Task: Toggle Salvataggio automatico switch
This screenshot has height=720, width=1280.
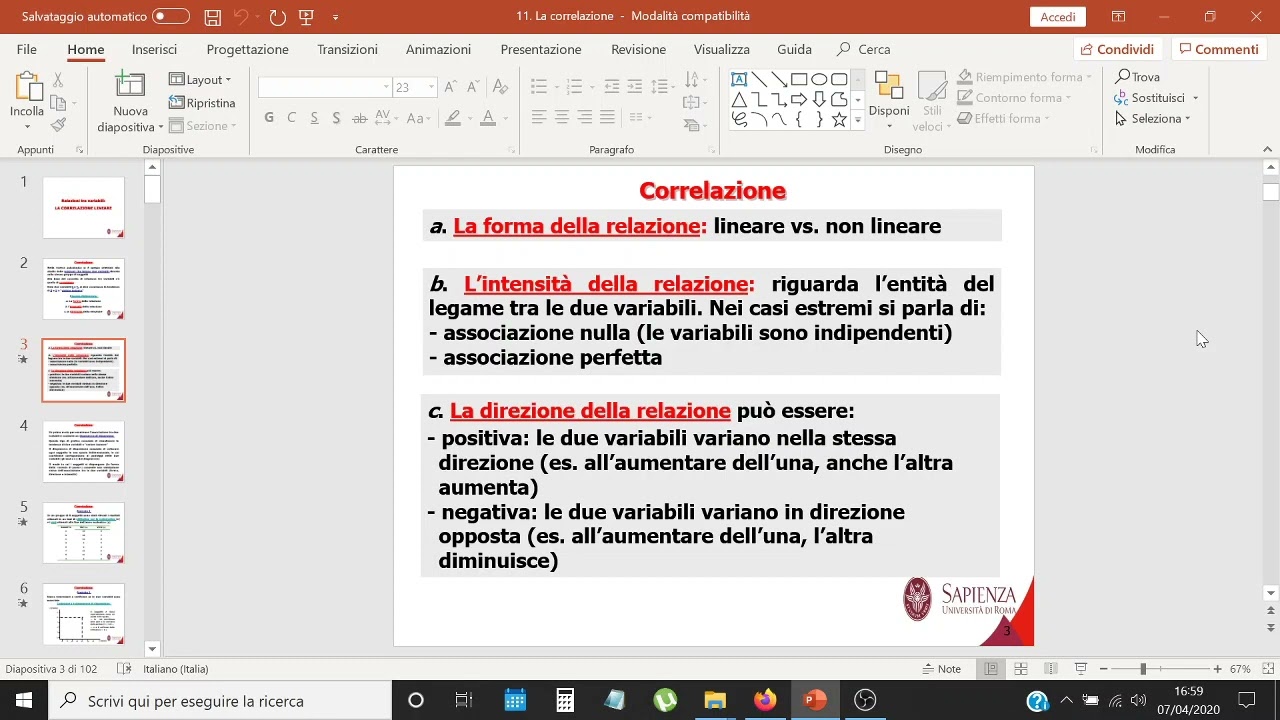Action: coord(171,16)
